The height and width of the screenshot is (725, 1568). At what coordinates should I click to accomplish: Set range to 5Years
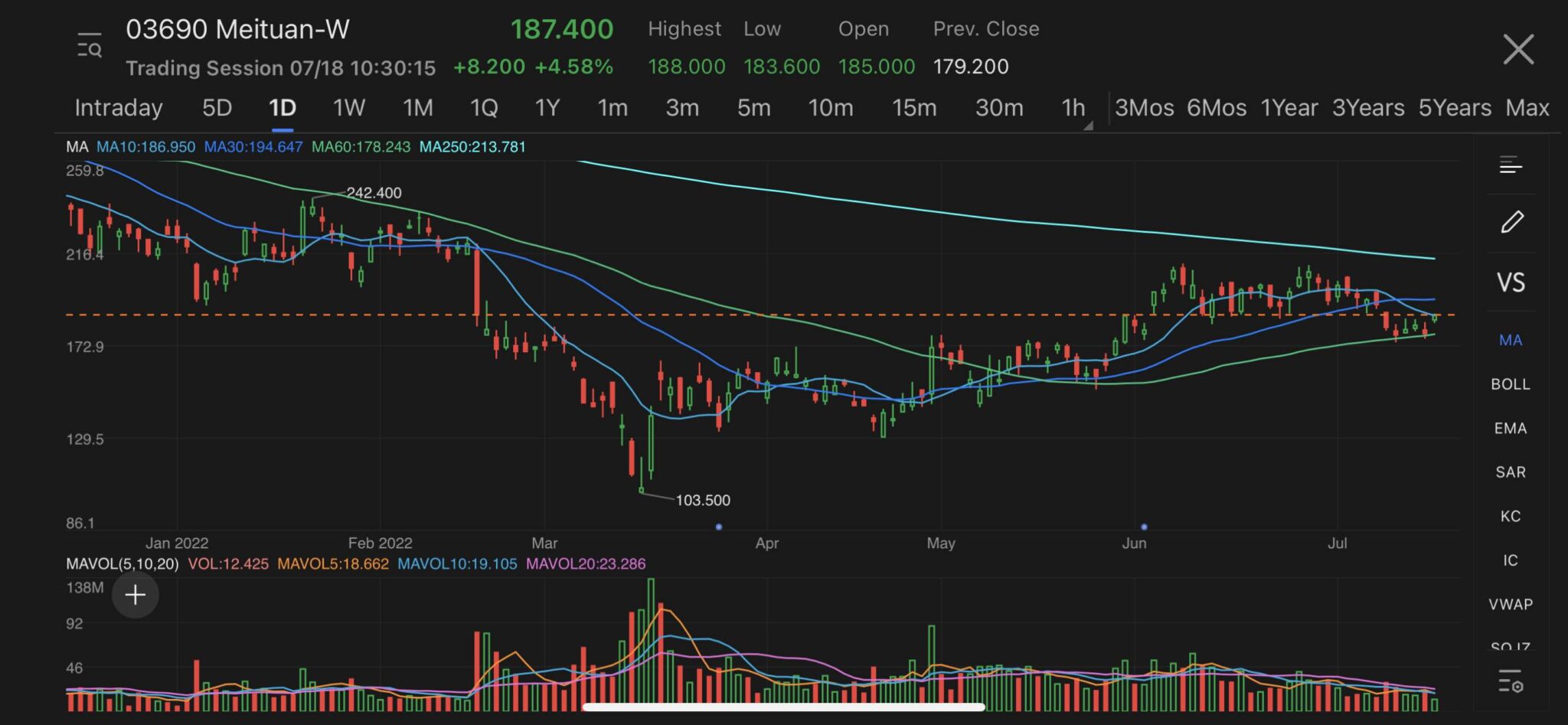[x=1455, y=107]
